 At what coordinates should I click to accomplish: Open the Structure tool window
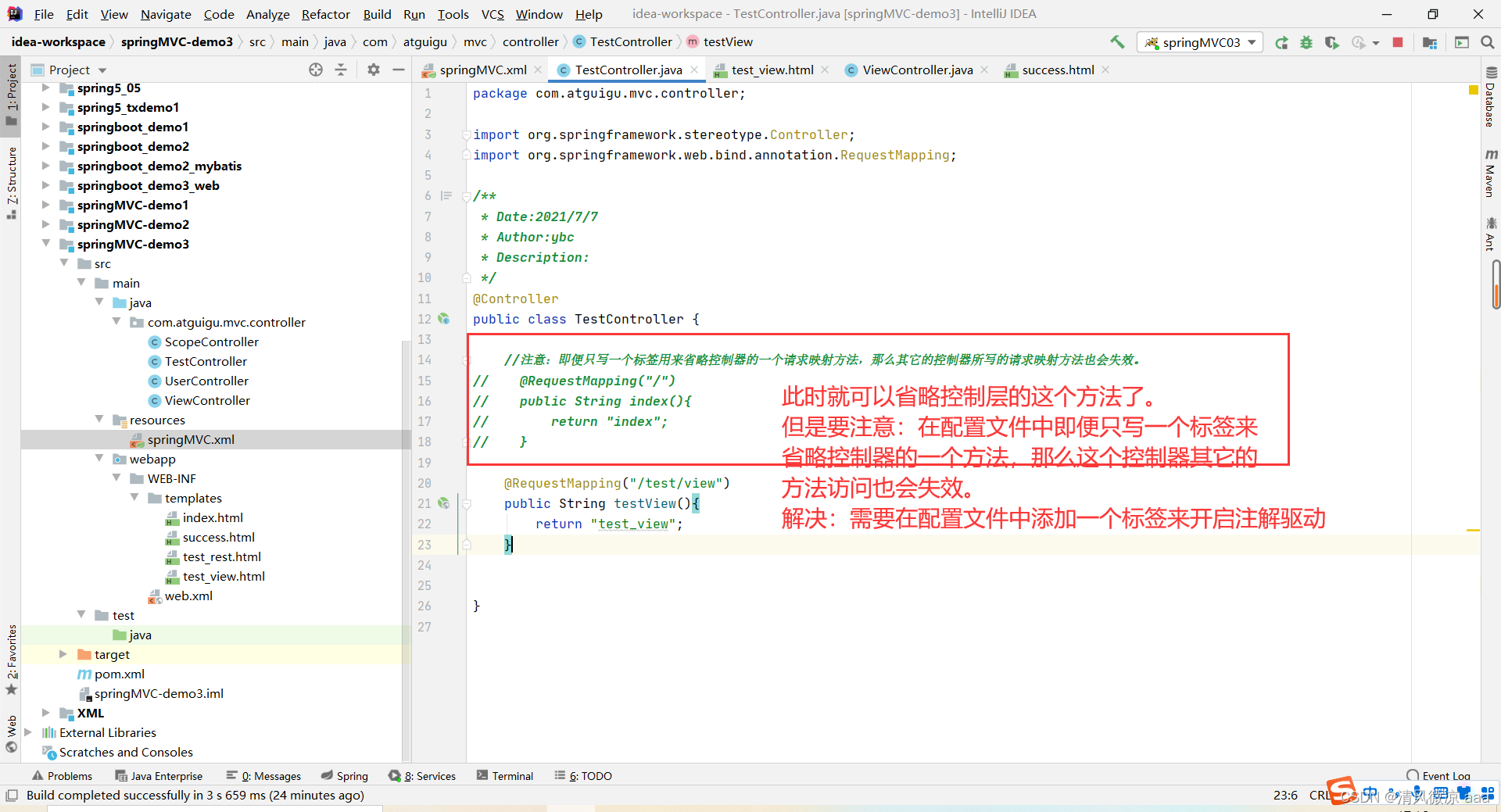click(11, 183)
